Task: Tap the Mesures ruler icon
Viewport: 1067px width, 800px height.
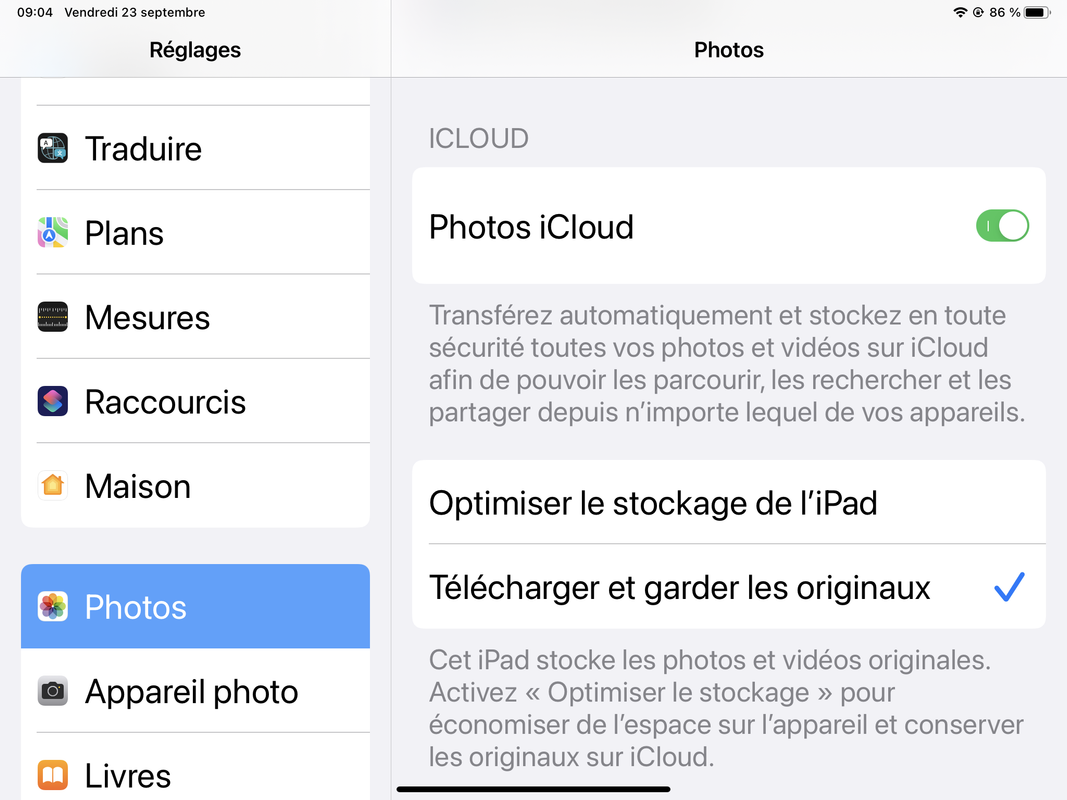Action: [53, 317]
